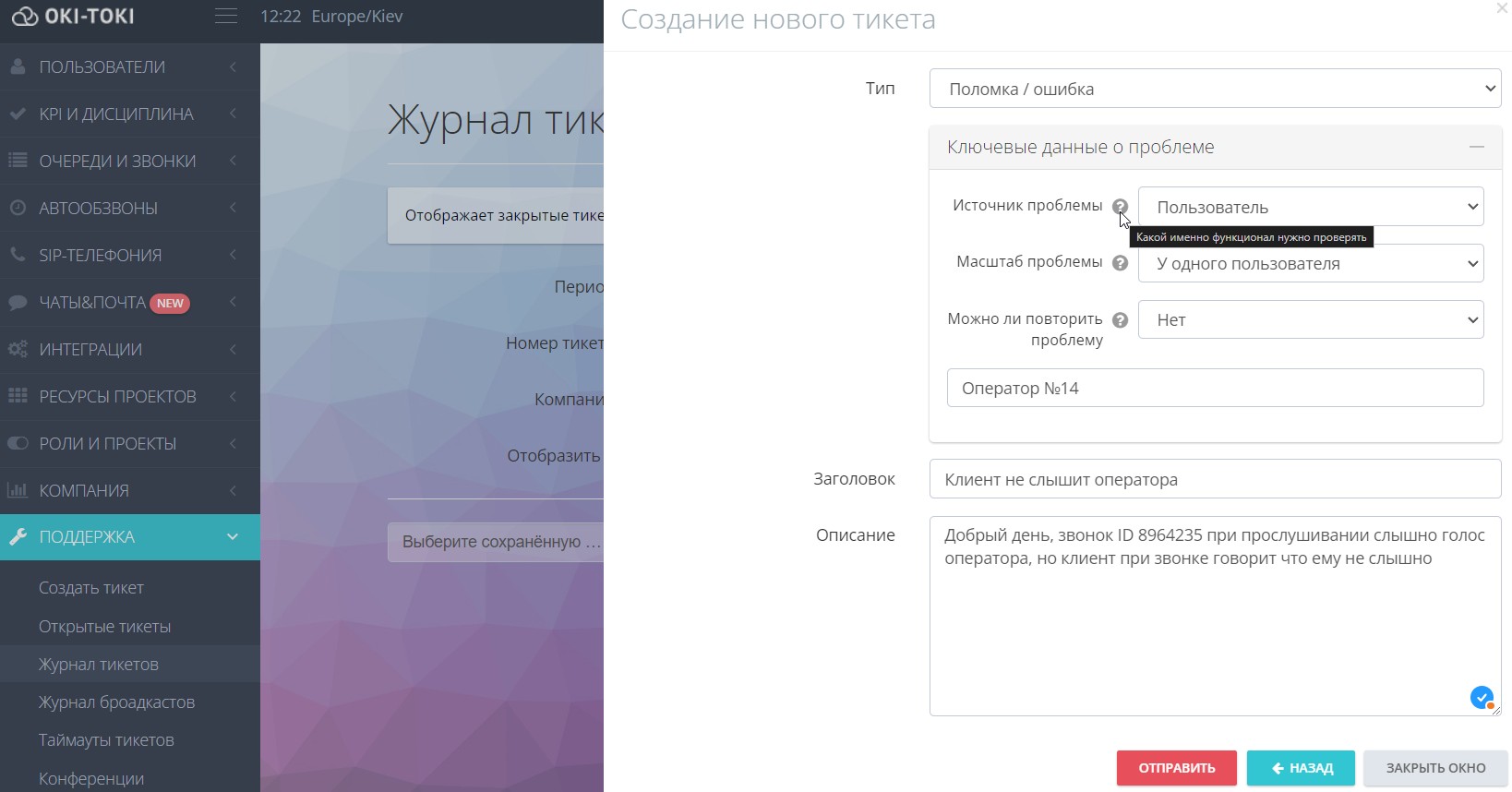Click the Очереди и звонки list icon
Screen dimensions: 1512x792
pos(18,161)
